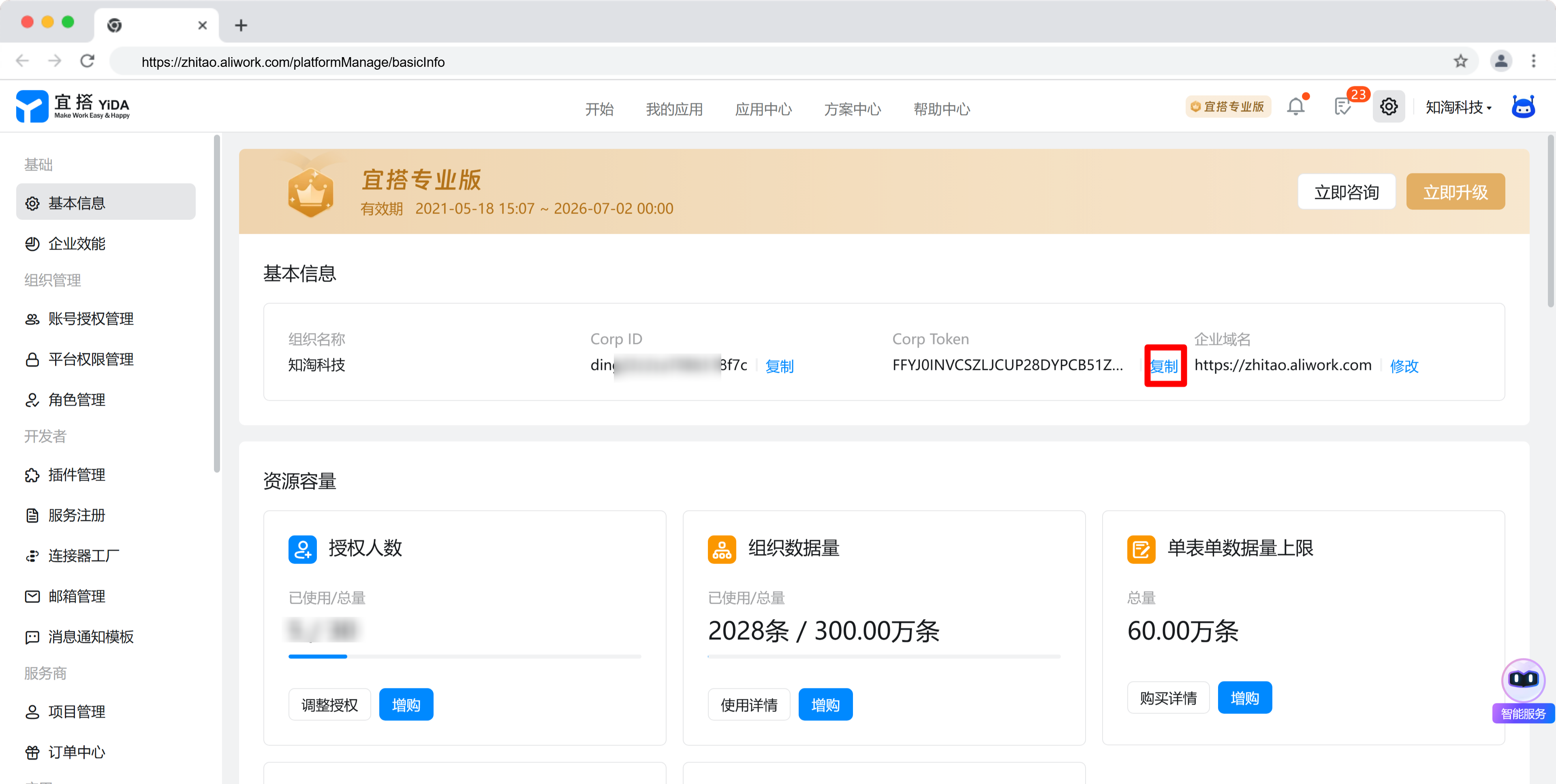The height and width of the screenshot is (784, 1556).
Task: Open the browser three-dot menu
Action: (1533, 61)
